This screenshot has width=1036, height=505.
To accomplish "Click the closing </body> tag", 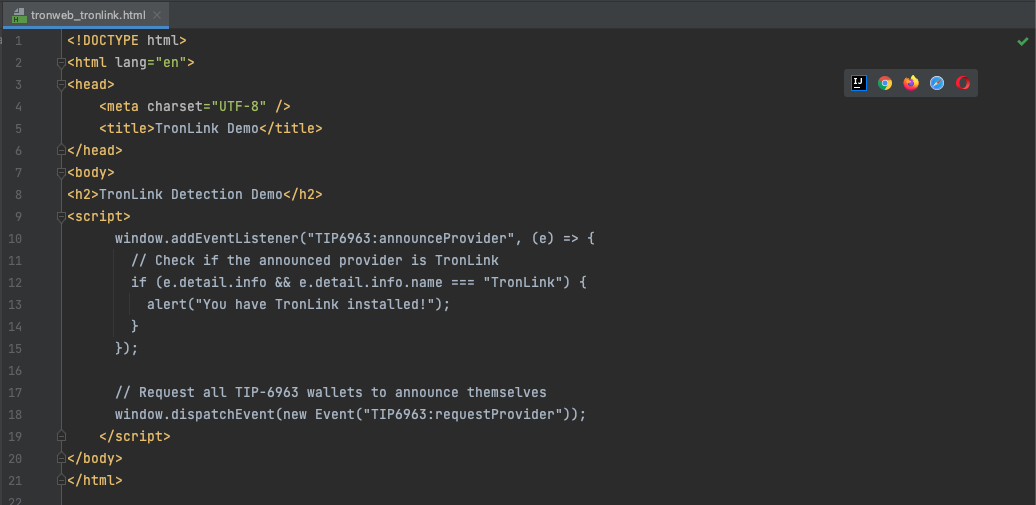I will [94, 458].
